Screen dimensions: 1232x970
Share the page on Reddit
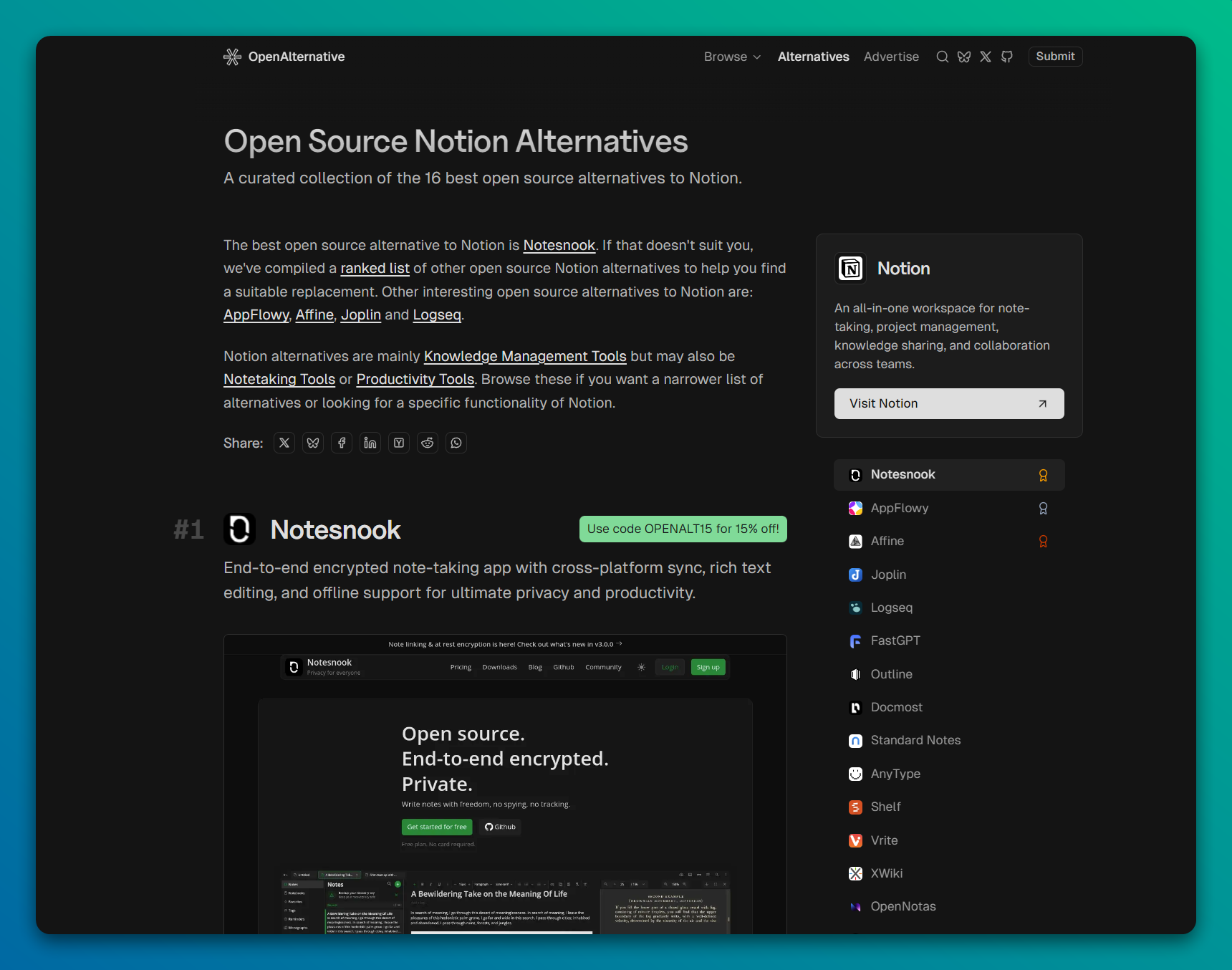428,443
